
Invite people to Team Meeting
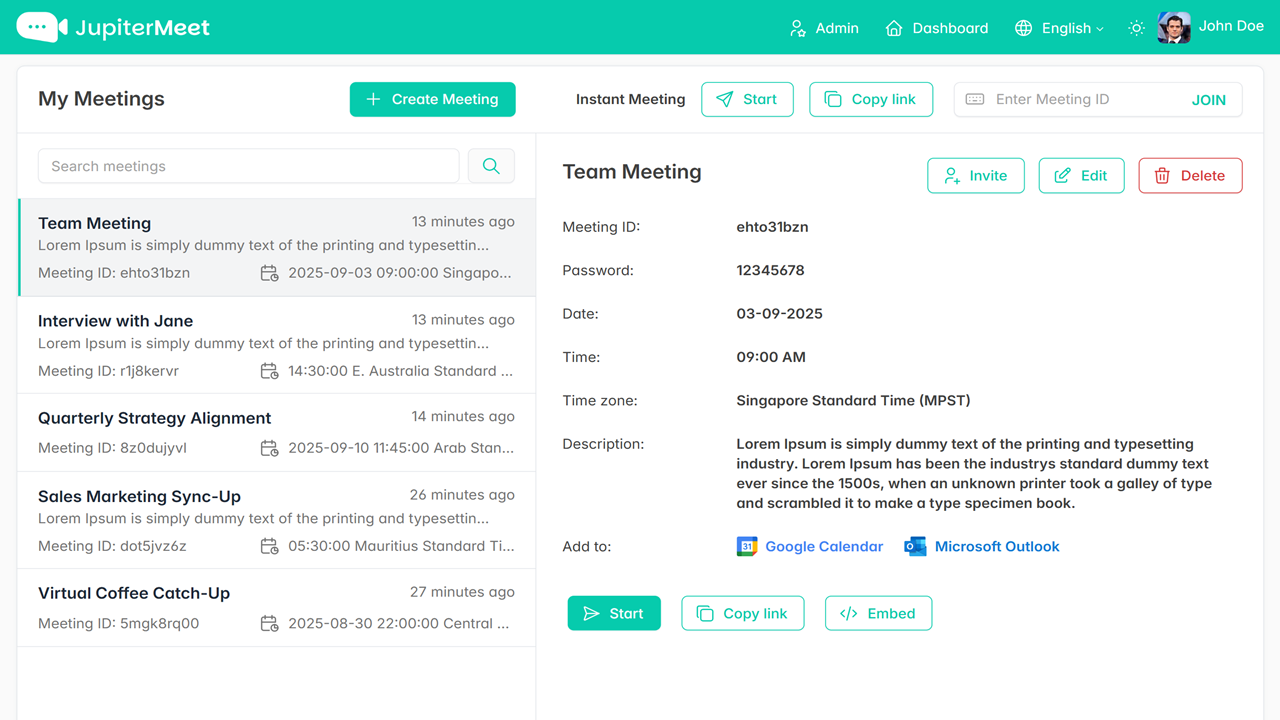975,176
